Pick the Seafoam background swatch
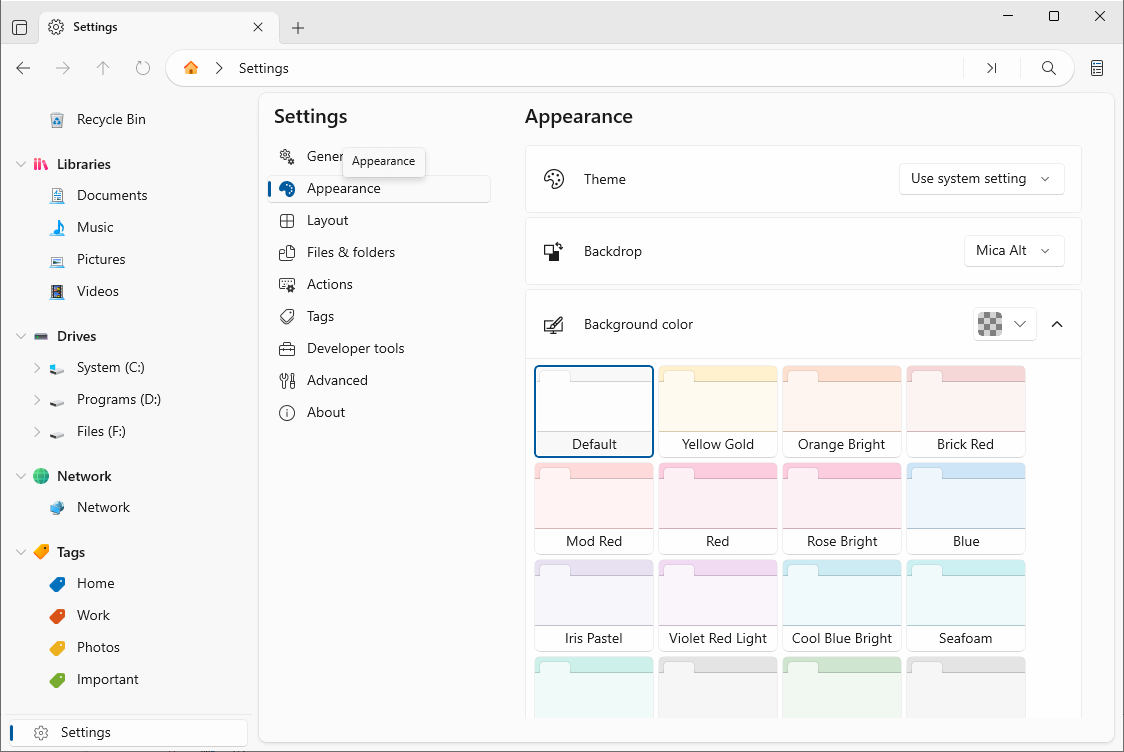 pyautogui.click(x=966, y=605)
